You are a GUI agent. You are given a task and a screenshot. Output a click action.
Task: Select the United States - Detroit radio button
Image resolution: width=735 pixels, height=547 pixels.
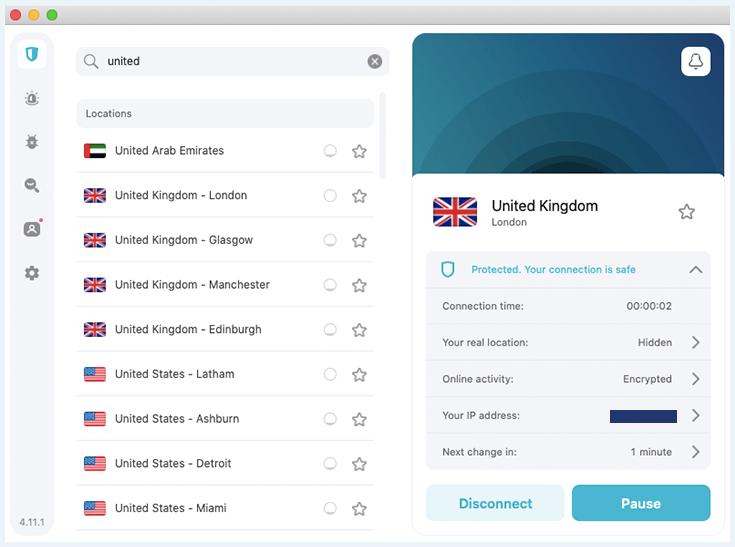click(x=330, y=464)
